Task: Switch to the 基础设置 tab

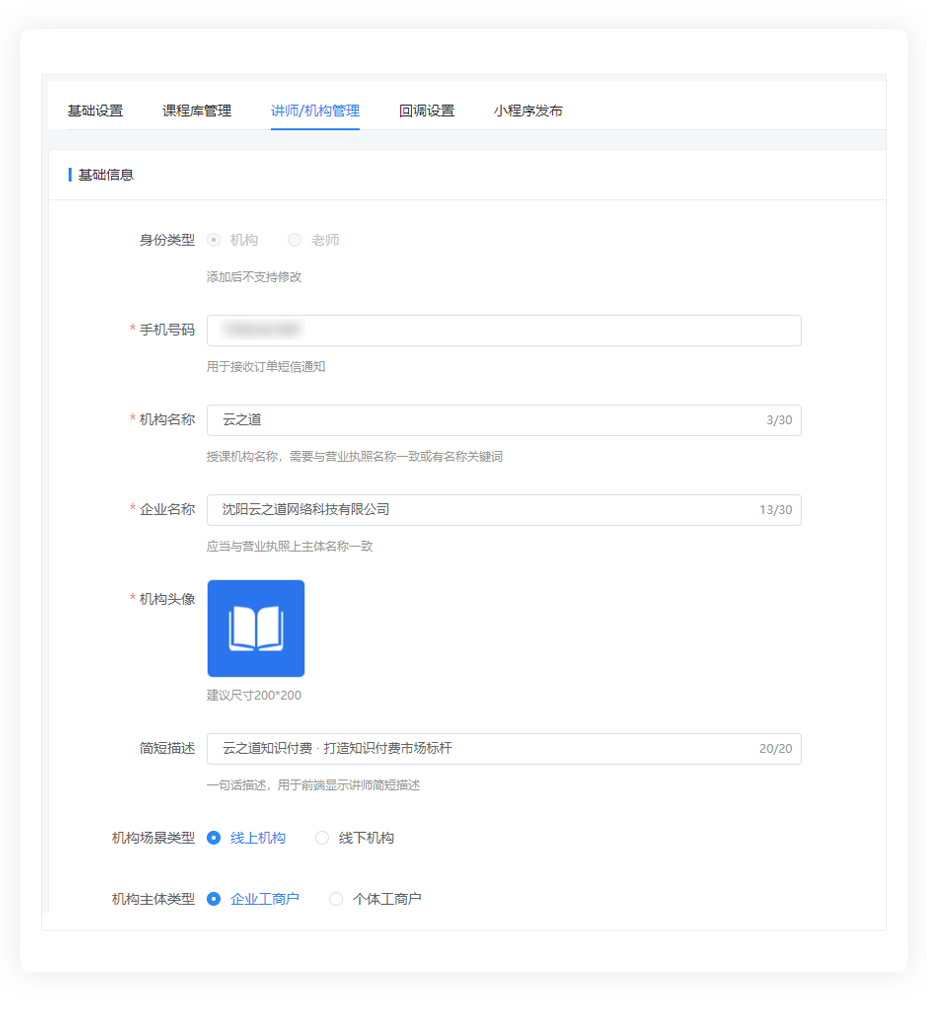Action: (95, 111)
